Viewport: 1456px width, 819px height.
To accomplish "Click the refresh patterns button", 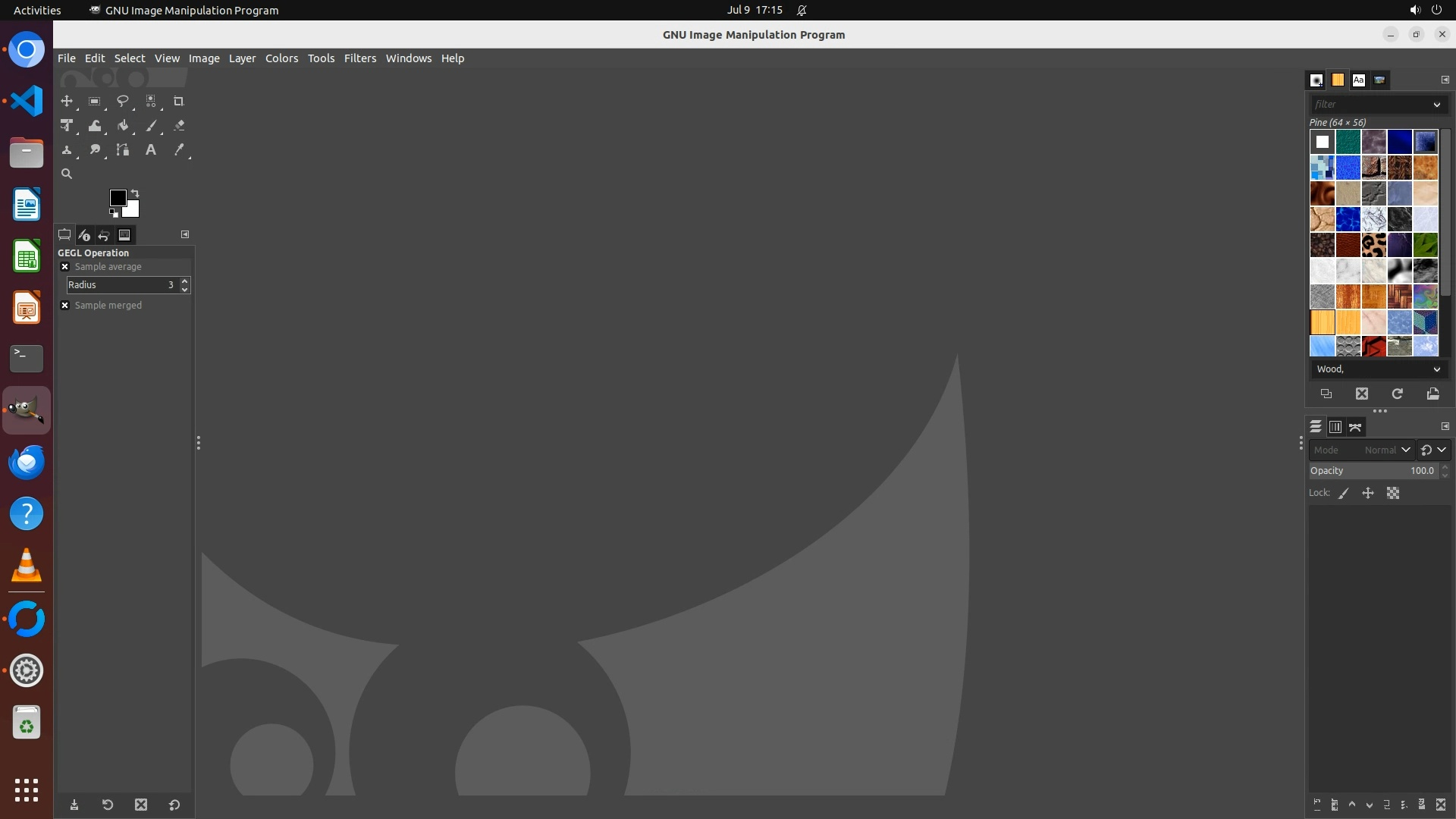I will coord(1397,394).
